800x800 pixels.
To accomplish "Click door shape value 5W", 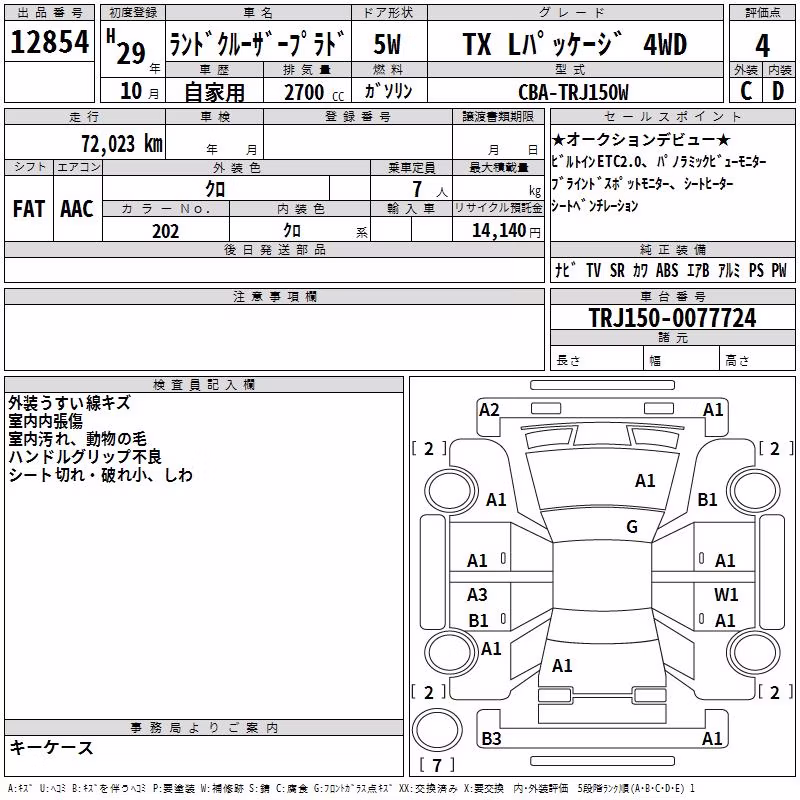I will click(x=387, y=44).
